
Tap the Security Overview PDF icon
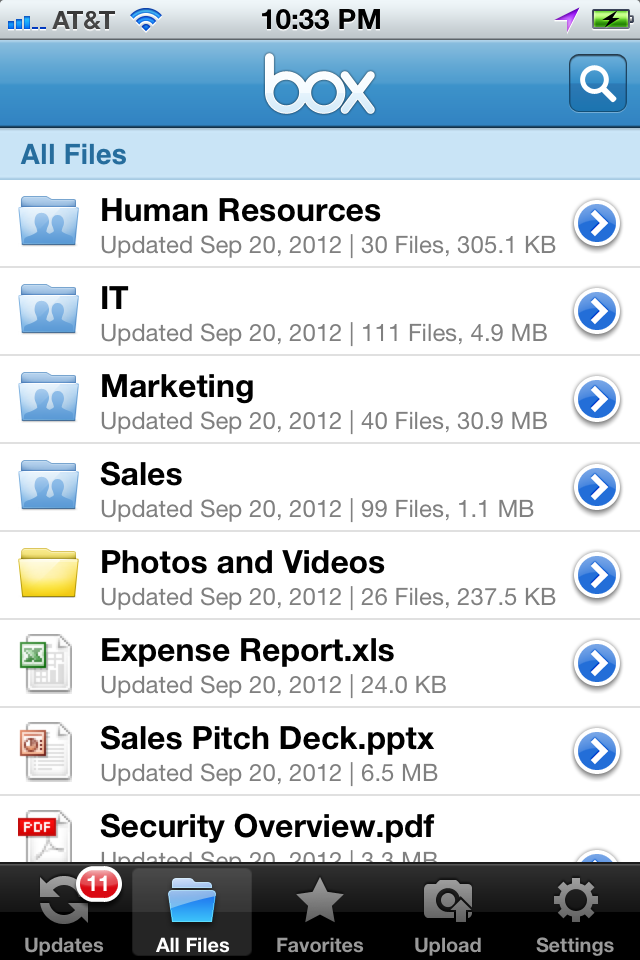click(44, 837)
